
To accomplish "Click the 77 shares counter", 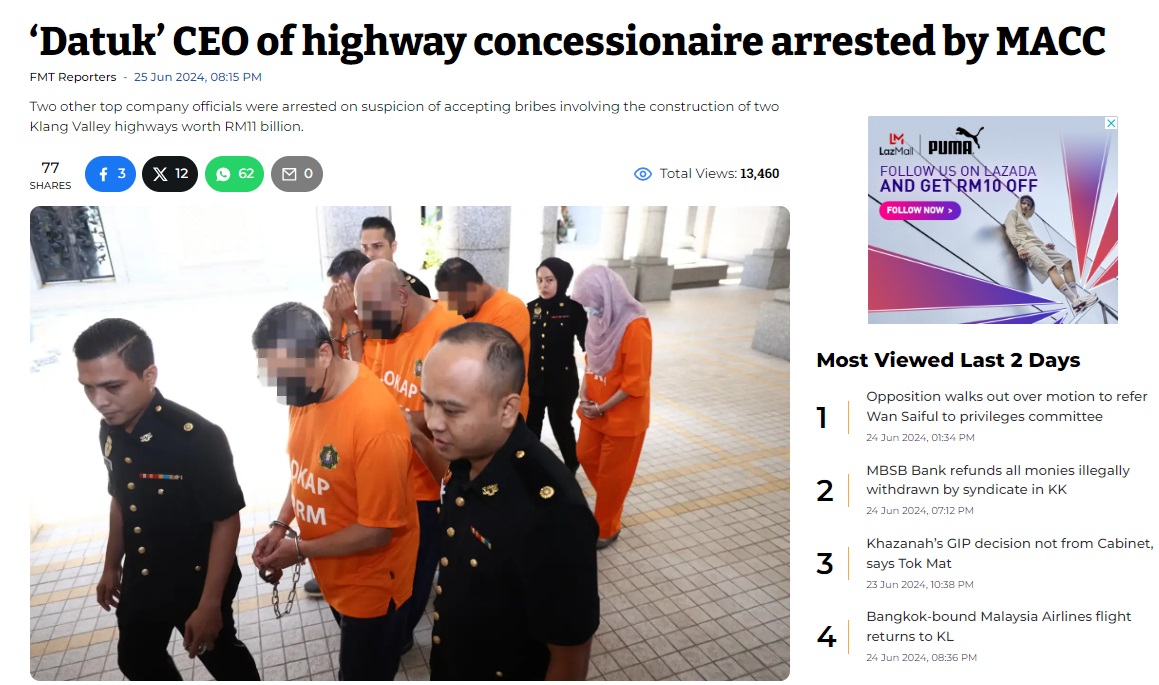I will pyautogui.click(x=50, y=175).
